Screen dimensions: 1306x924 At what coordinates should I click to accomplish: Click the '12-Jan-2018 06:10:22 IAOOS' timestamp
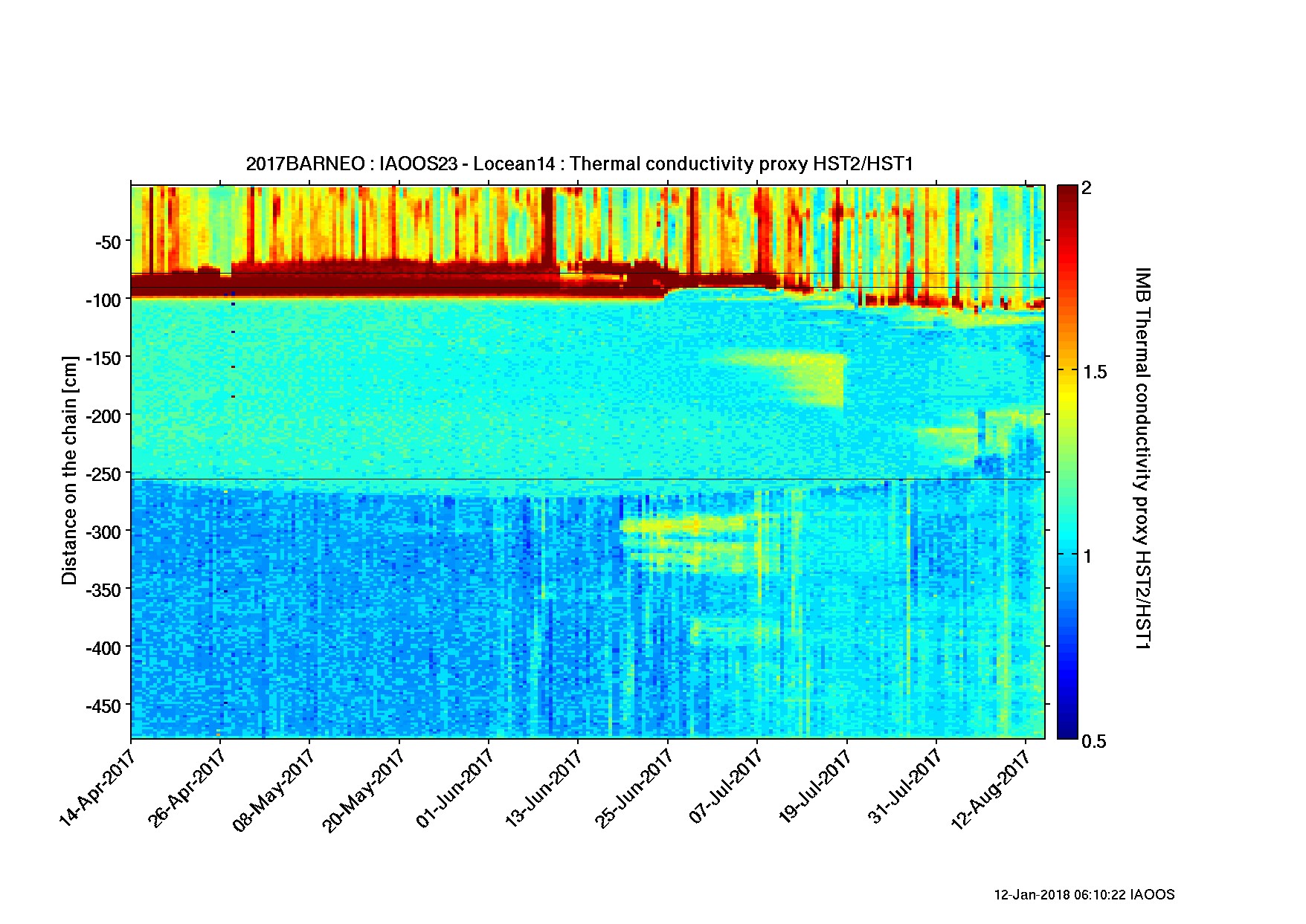point(1084,895)
